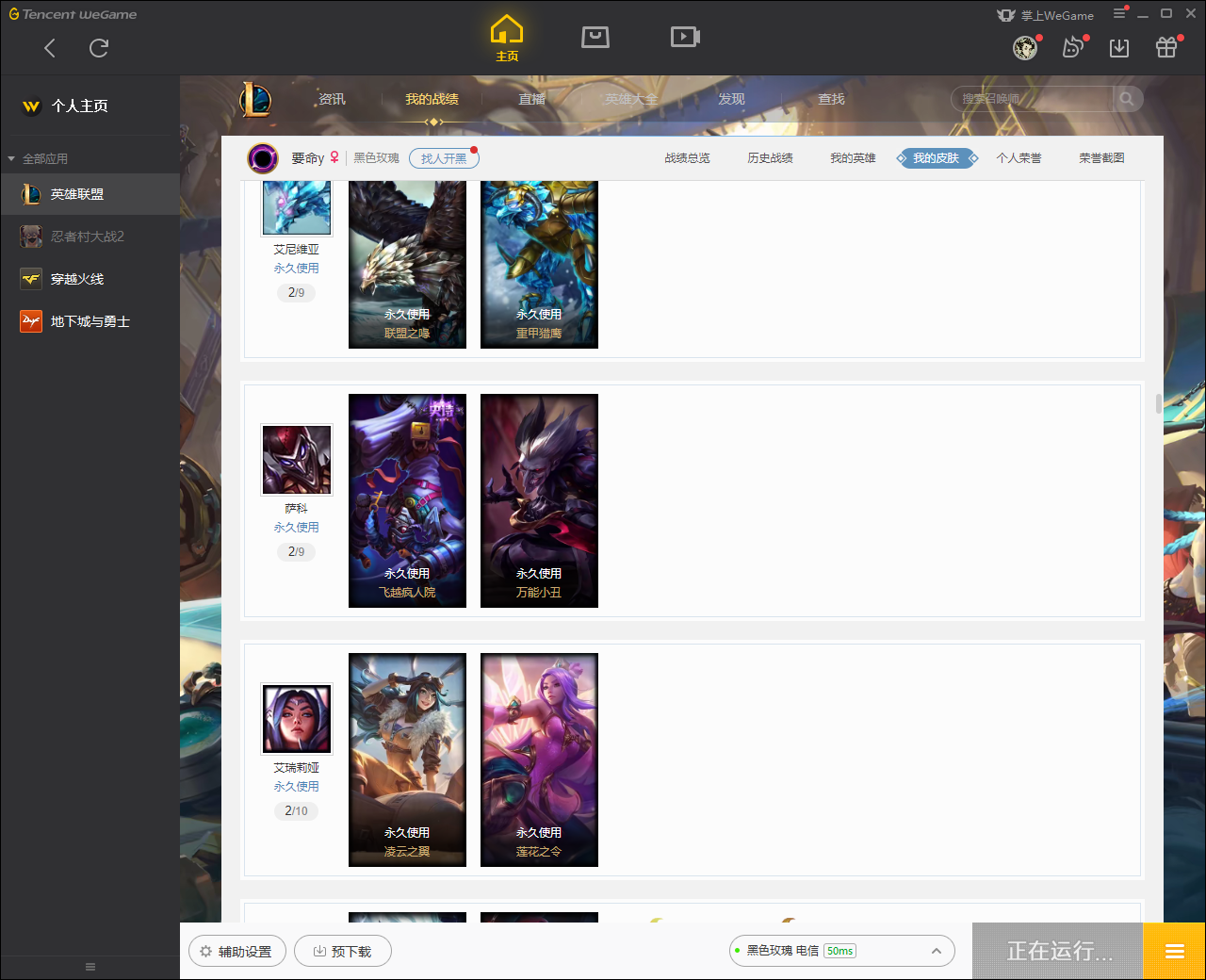This screenshot has width=1206, height=980.
Task: Click the 重甲猎鹰 skin thumbnail
Action: [x=539, y=265]
